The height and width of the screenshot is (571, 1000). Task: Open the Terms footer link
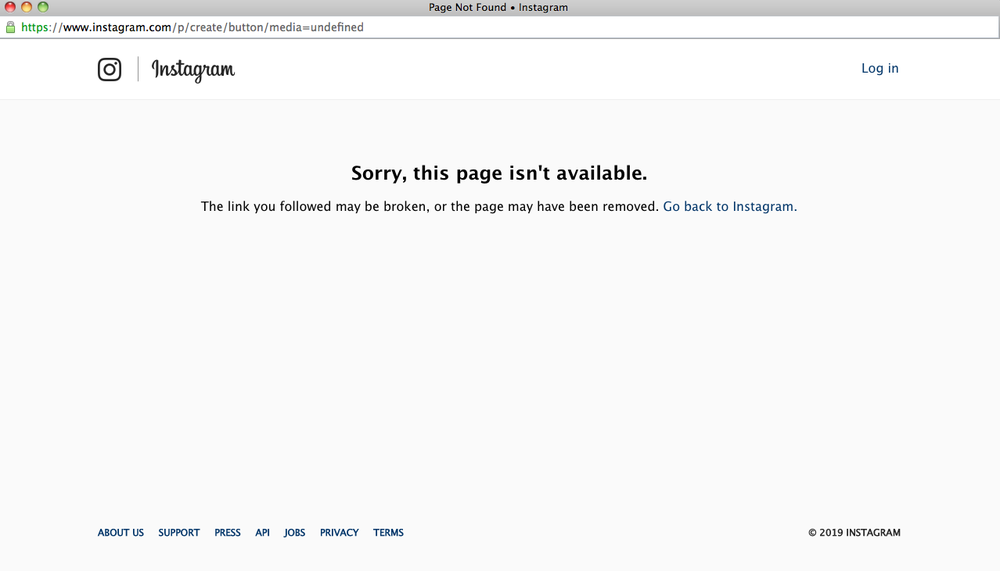(388, 533)
